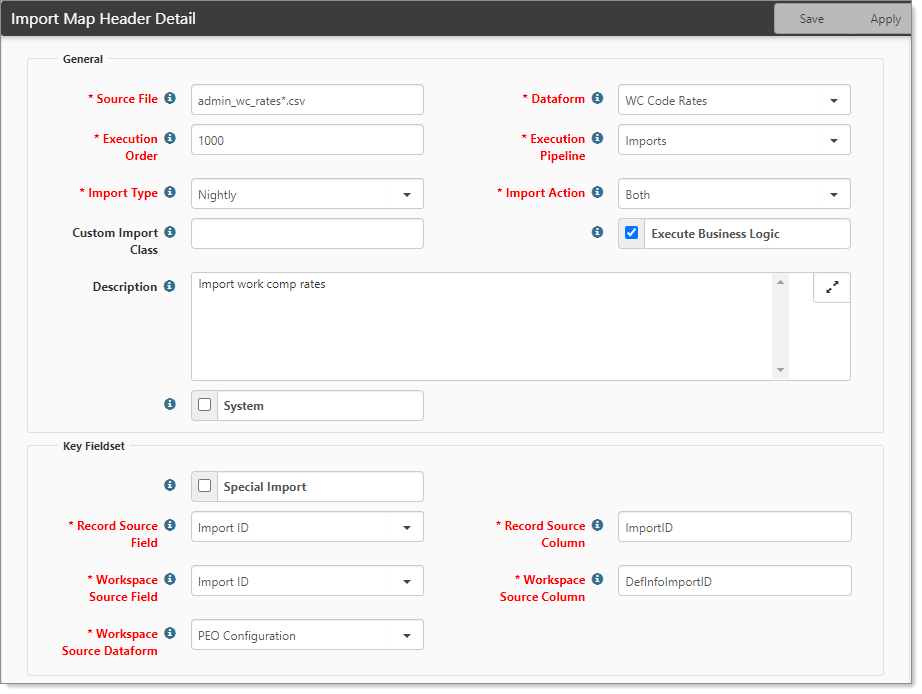
Task: Expand the Description field with arrows icon
Action: pos(831,288)
